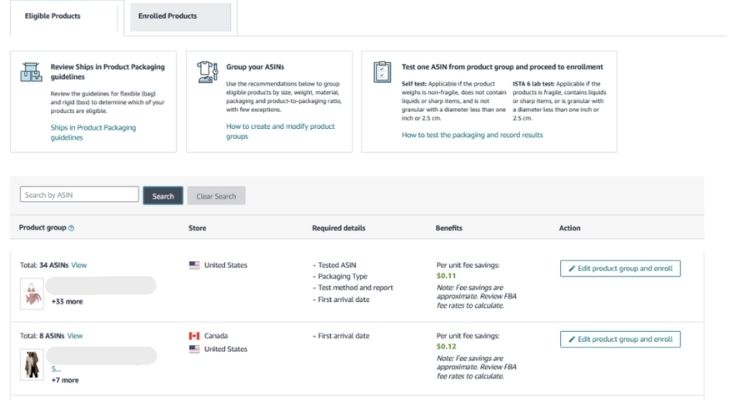Click the Required details column header
The height and width of the screenshot is (400, 750).
[339, 228]
